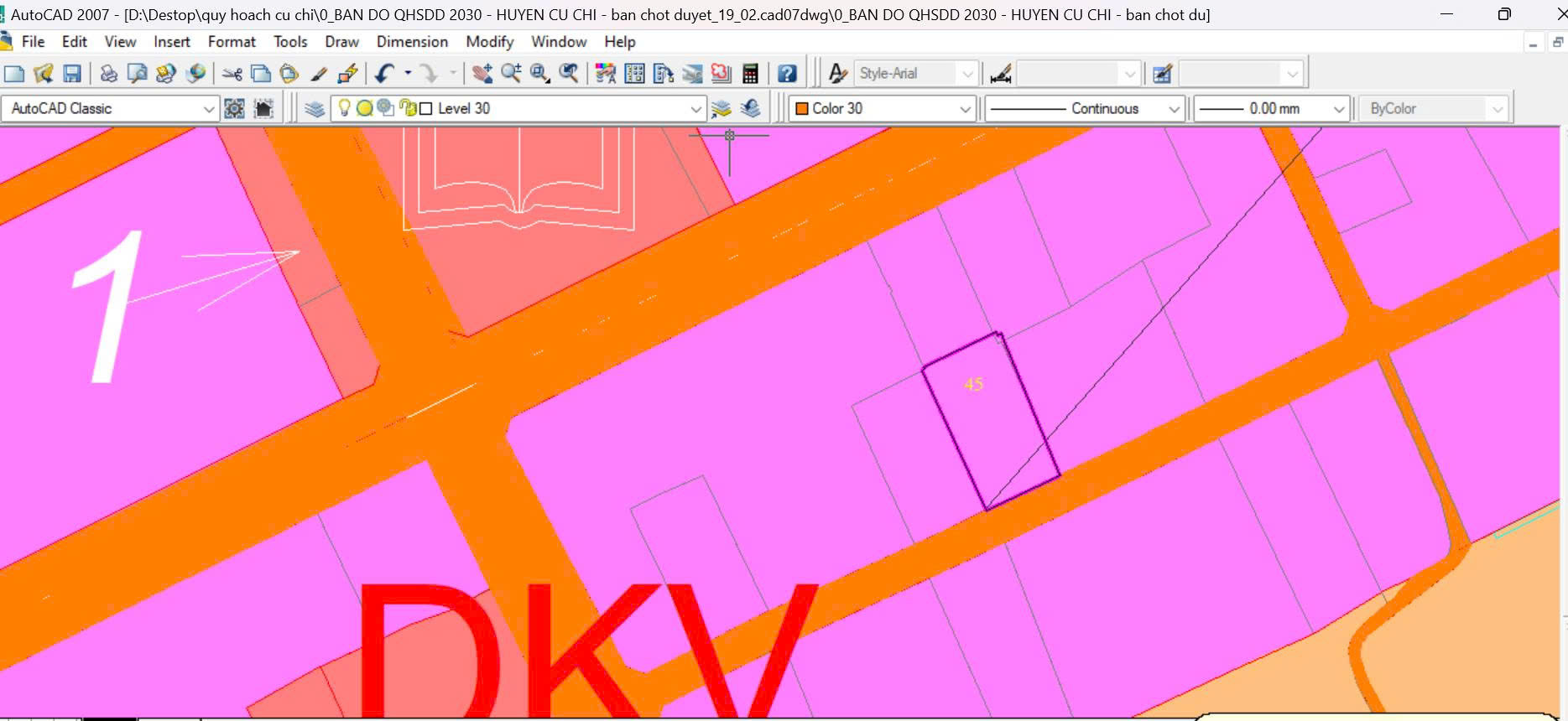Click the QNew new drawing icon
Screen dimensions: 1568x721
click(14, 74)
